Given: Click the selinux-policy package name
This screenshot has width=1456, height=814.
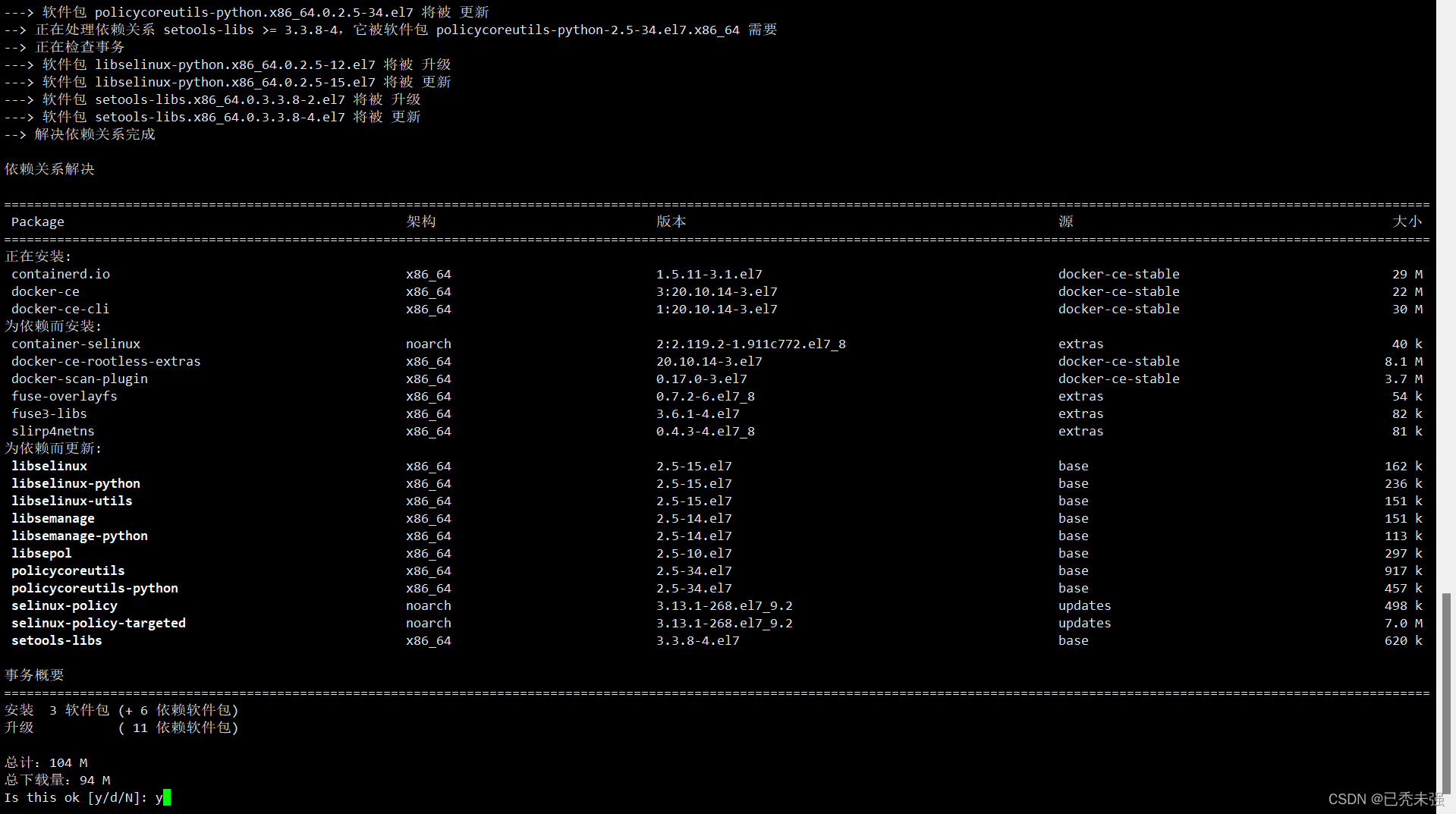Looking at the screenshot, I should (x=64, y=605).
